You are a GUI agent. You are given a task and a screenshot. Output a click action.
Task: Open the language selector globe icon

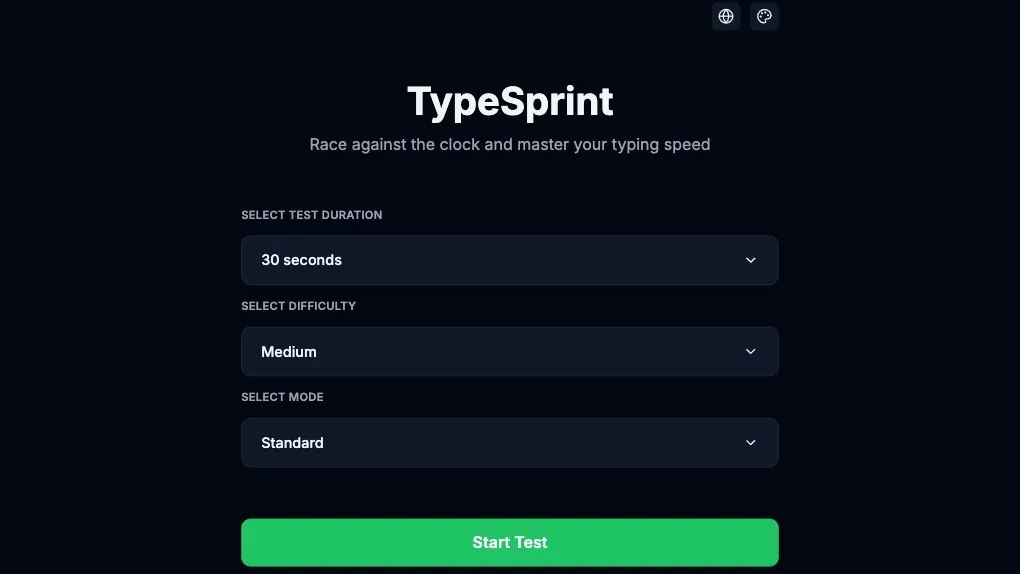726,16
